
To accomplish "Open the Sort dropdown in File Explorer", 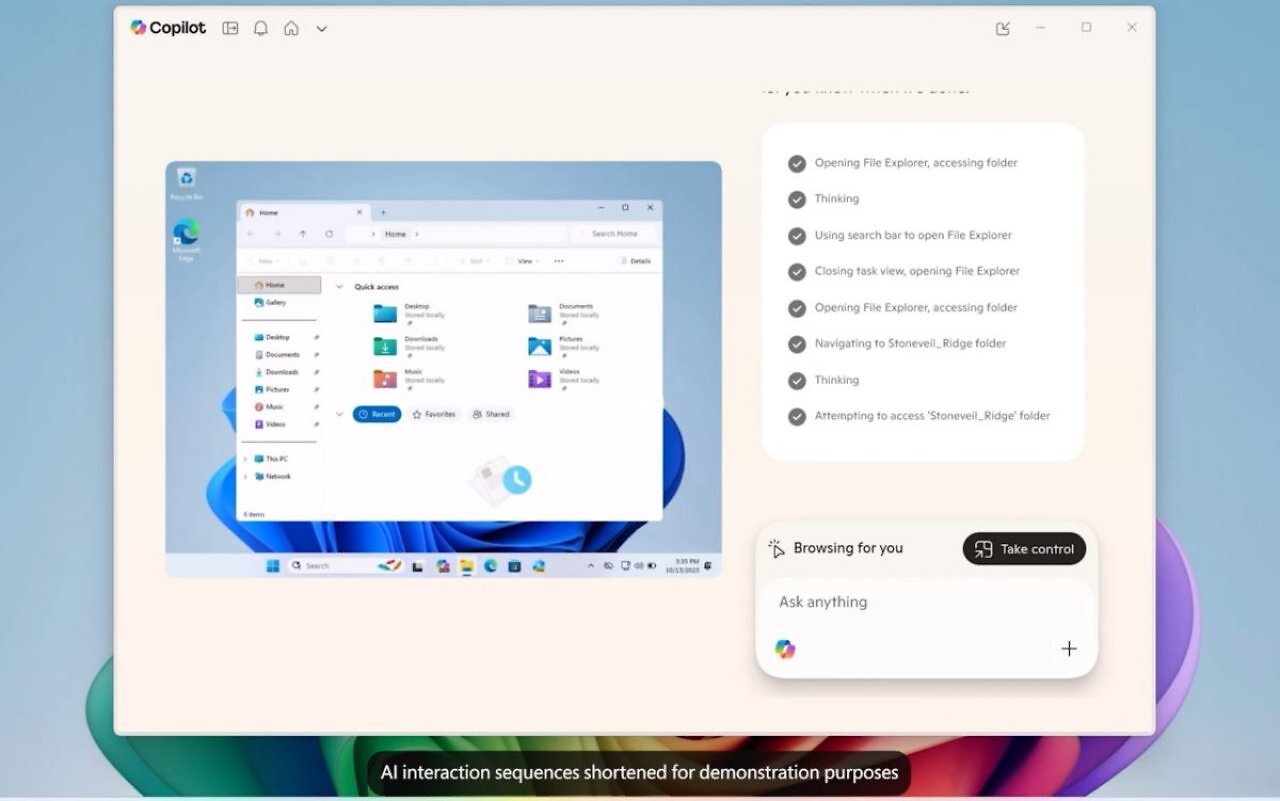I will (x=475, y=261).
